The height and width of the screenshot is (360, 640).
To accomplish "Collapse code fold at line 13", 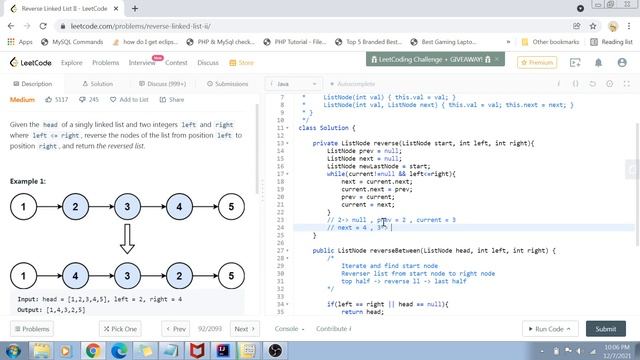I will tap(287, 143).
